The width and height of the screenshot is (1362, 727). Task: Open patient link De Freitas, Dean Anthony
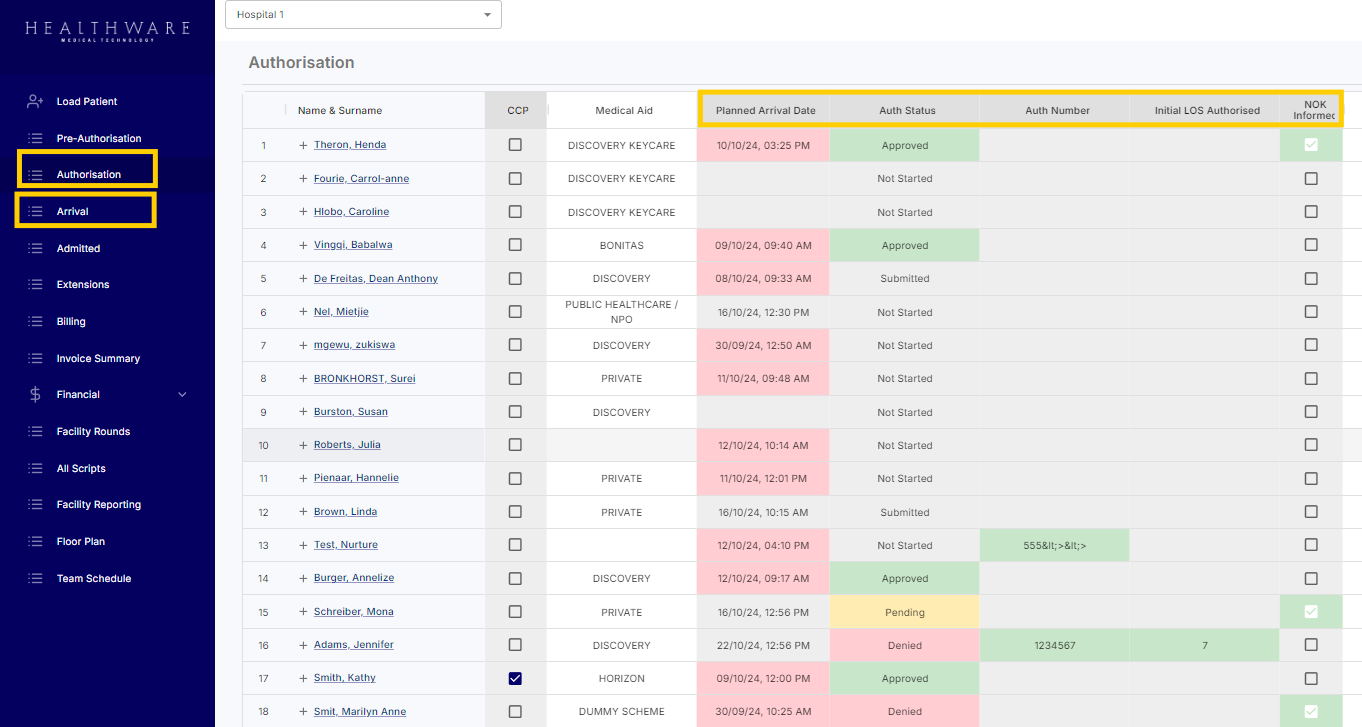375,278
